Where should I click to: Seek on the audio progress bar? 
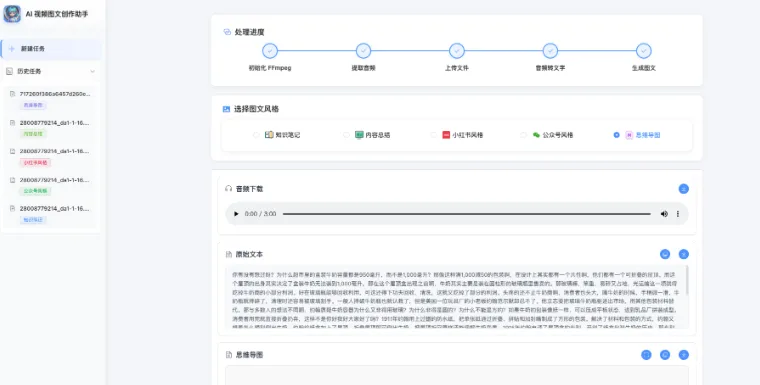pos(466,214)
